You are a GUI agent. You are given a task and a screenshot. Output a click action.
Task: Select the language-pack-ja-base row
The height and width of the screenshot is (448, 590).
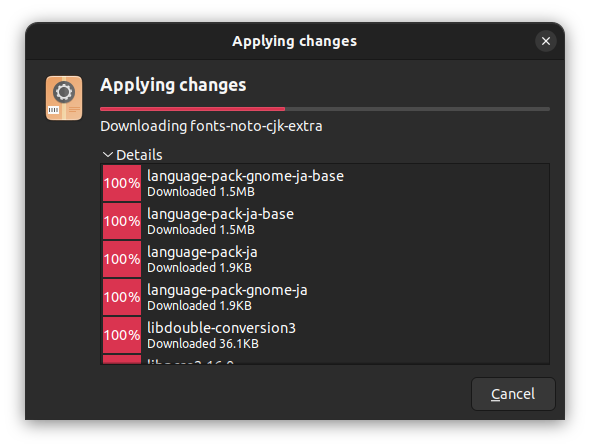pos(326,221)
